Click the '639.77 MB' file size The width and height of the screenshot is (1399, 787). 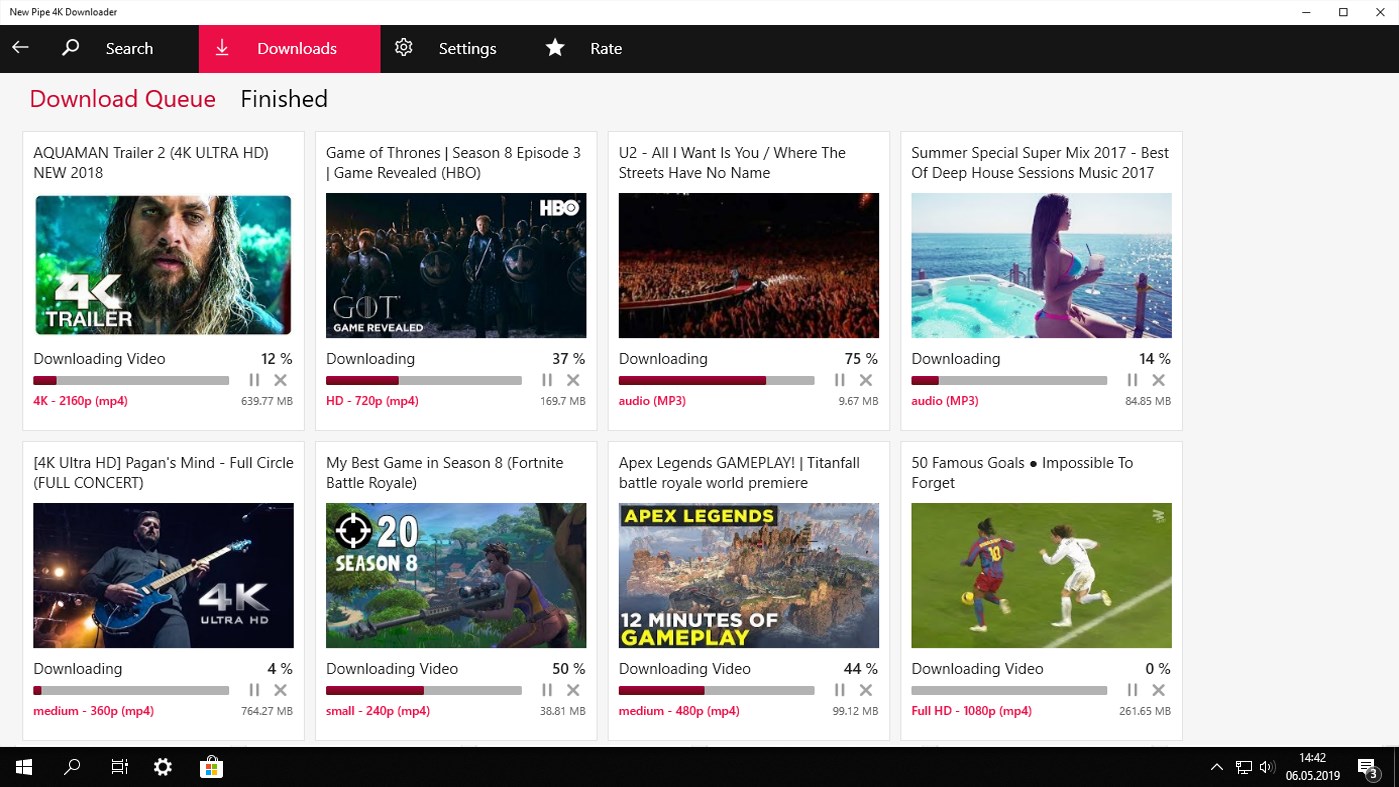(267, 401)
